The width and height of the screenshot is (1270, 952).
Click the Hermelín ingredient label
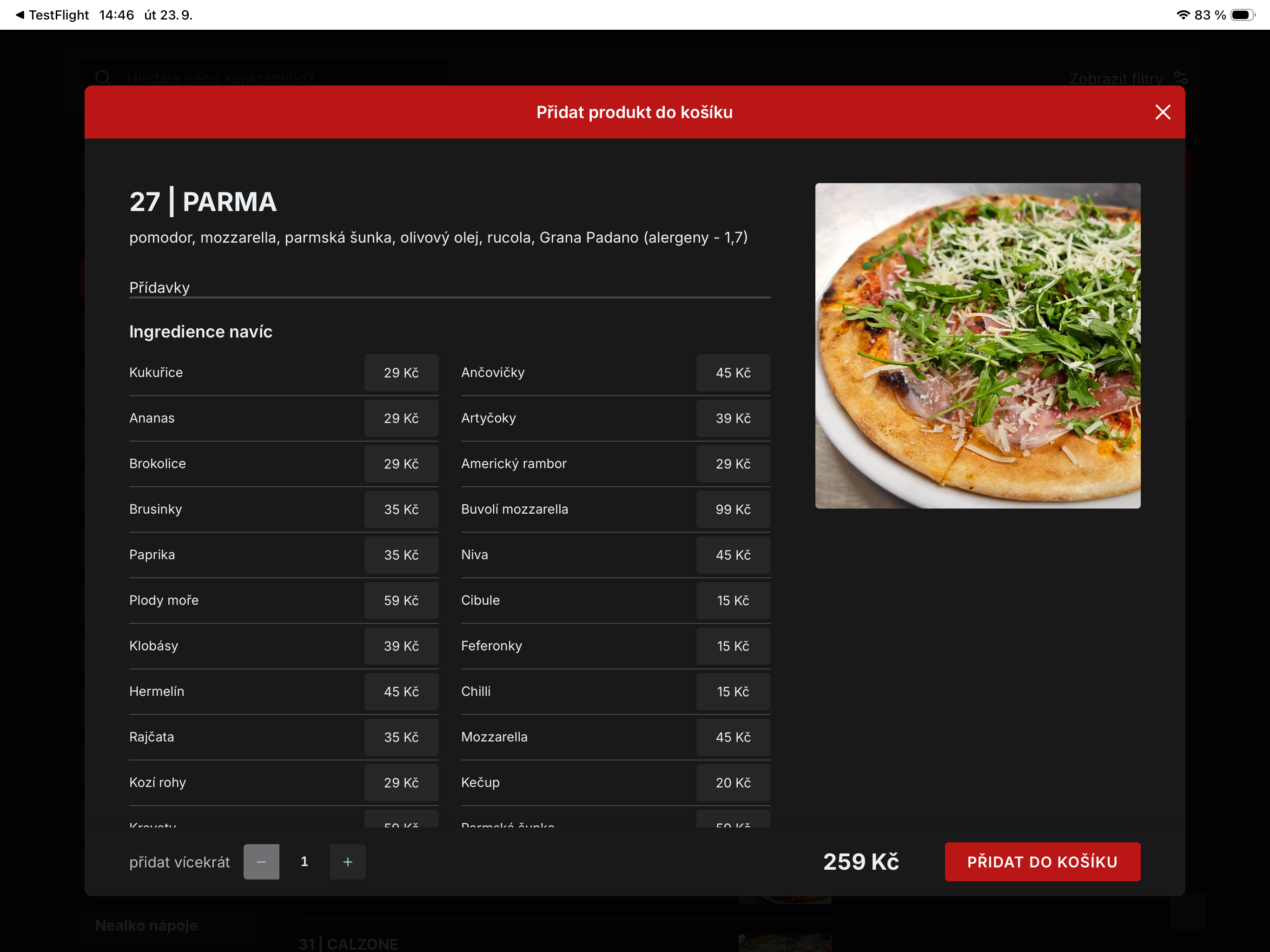tap(157, 691)
